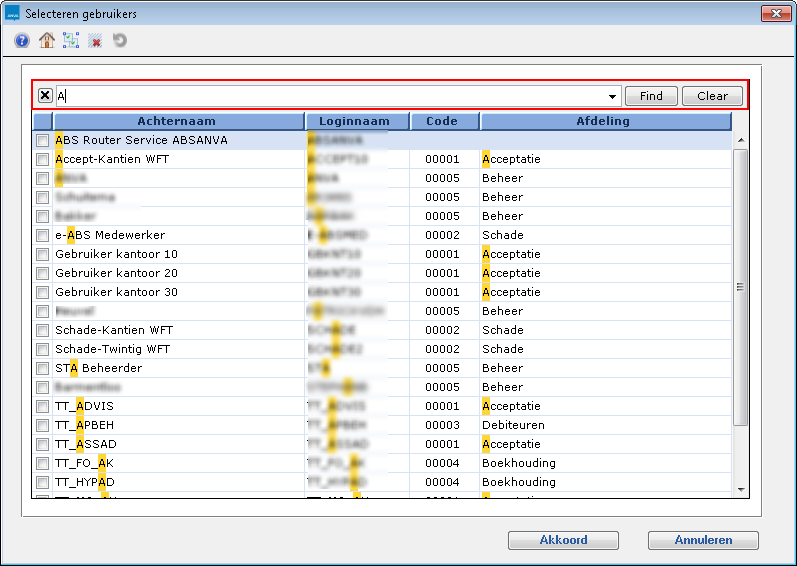Close the search bar with the X icon
The image size is (797, 566).
pos(45,96)
